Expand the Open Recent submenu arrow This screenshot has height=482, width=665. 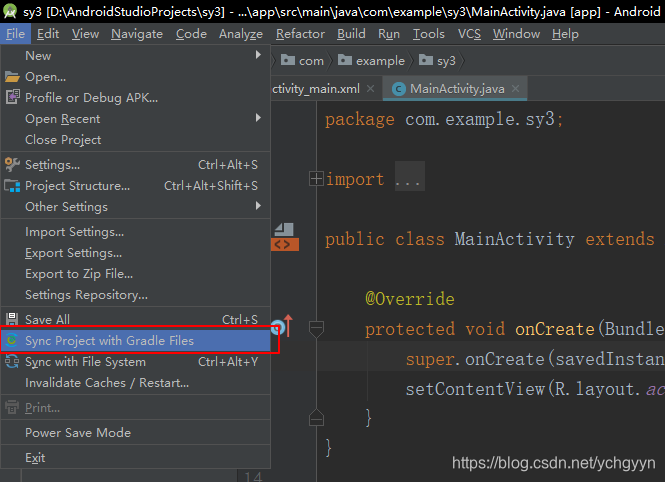(258, 117)
